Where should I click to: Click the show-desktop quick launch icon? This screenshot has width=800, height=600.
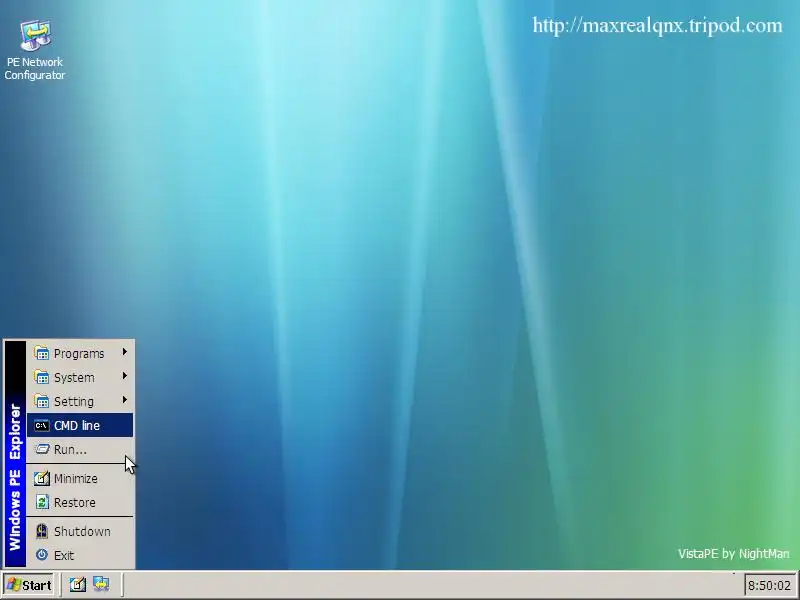pos(78,584)
